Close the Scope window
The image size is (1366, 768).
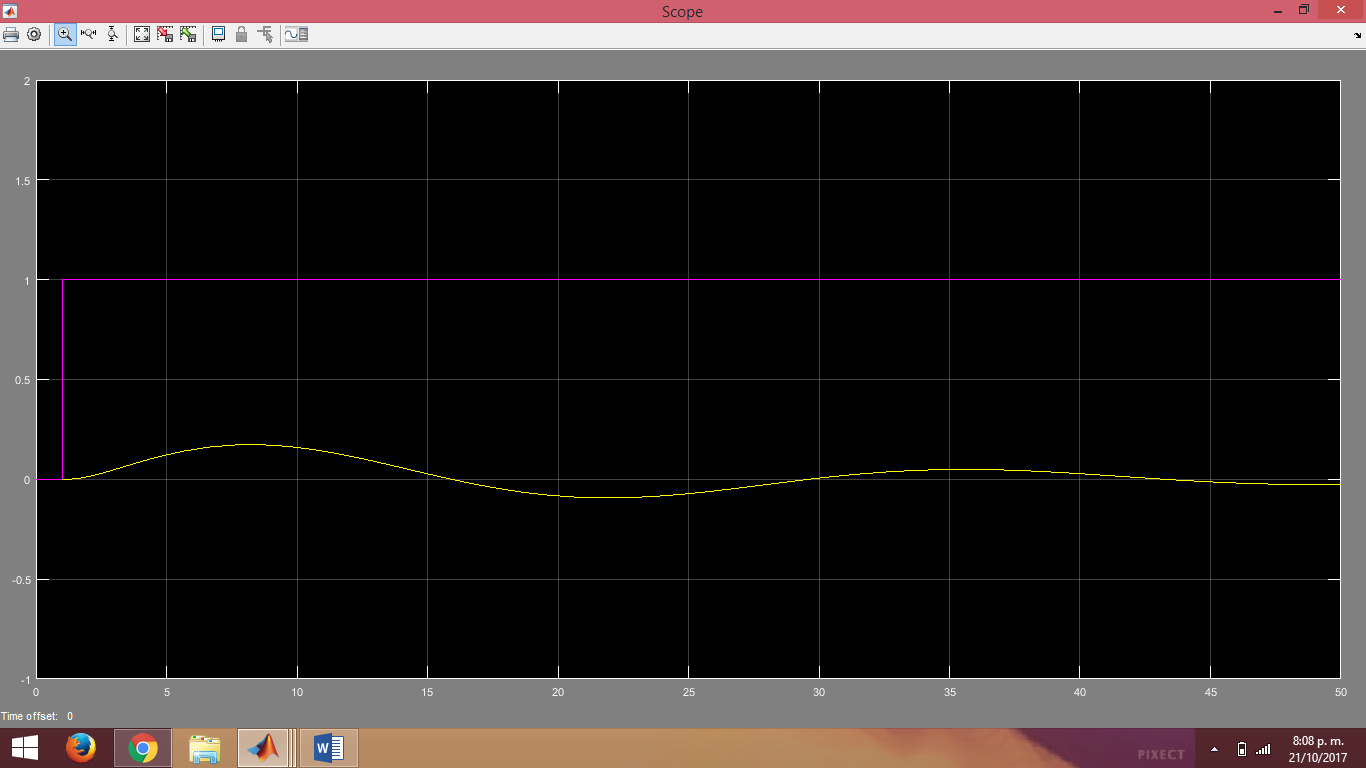pos(1340,10)
